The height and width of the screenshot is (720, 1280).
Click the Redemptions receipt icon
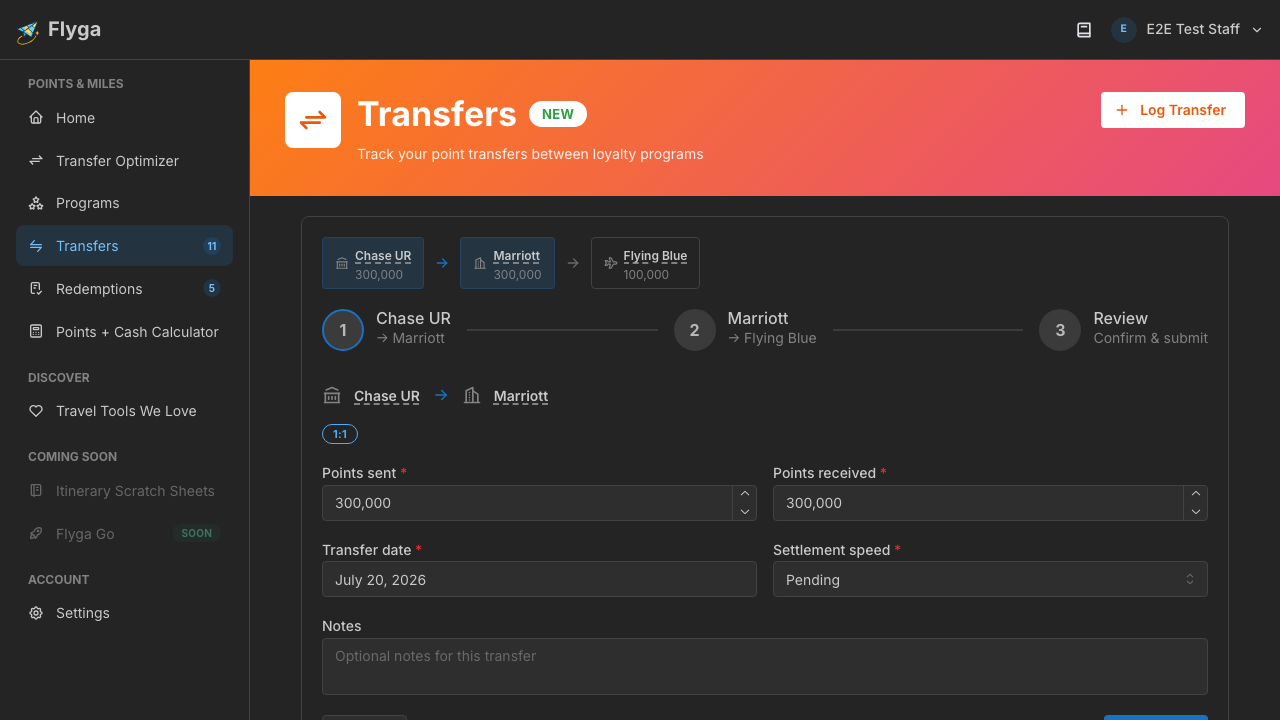(36, 289)
